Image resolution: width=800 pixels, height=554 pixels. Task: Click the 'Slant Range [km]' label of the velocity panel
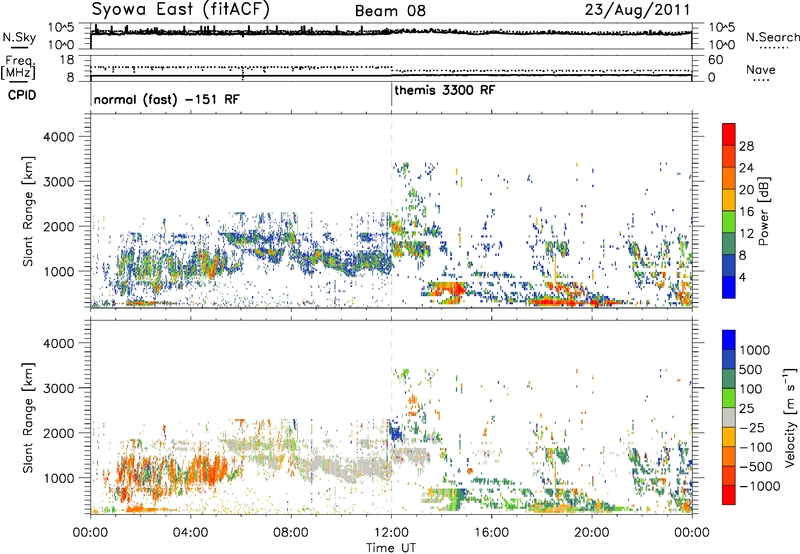pyautogui.click(x=28, y=418)
